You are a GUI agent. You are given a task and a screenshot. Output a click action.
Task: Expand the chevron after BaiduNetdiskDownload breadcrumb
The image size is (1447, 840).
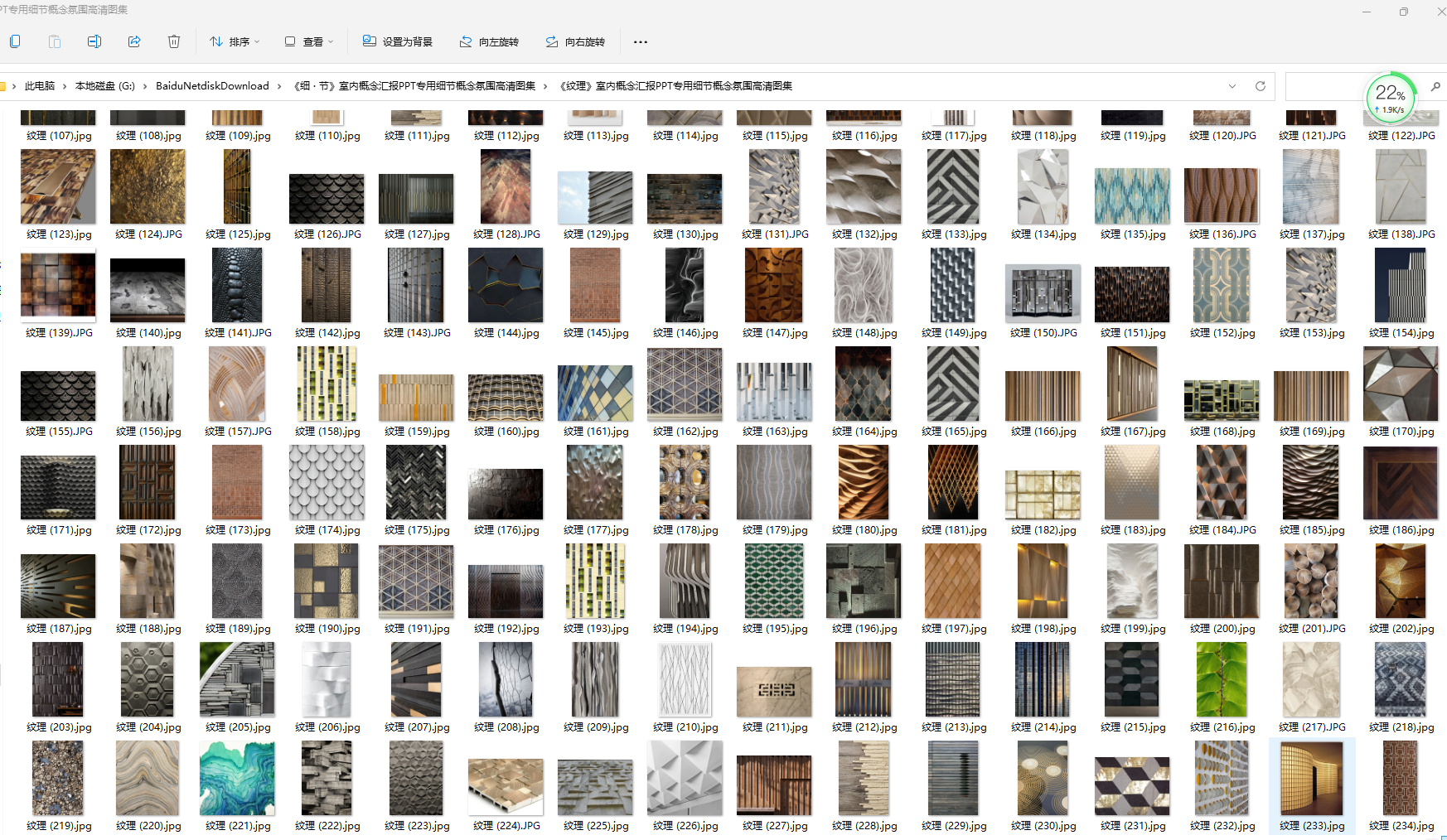(279, 86)
